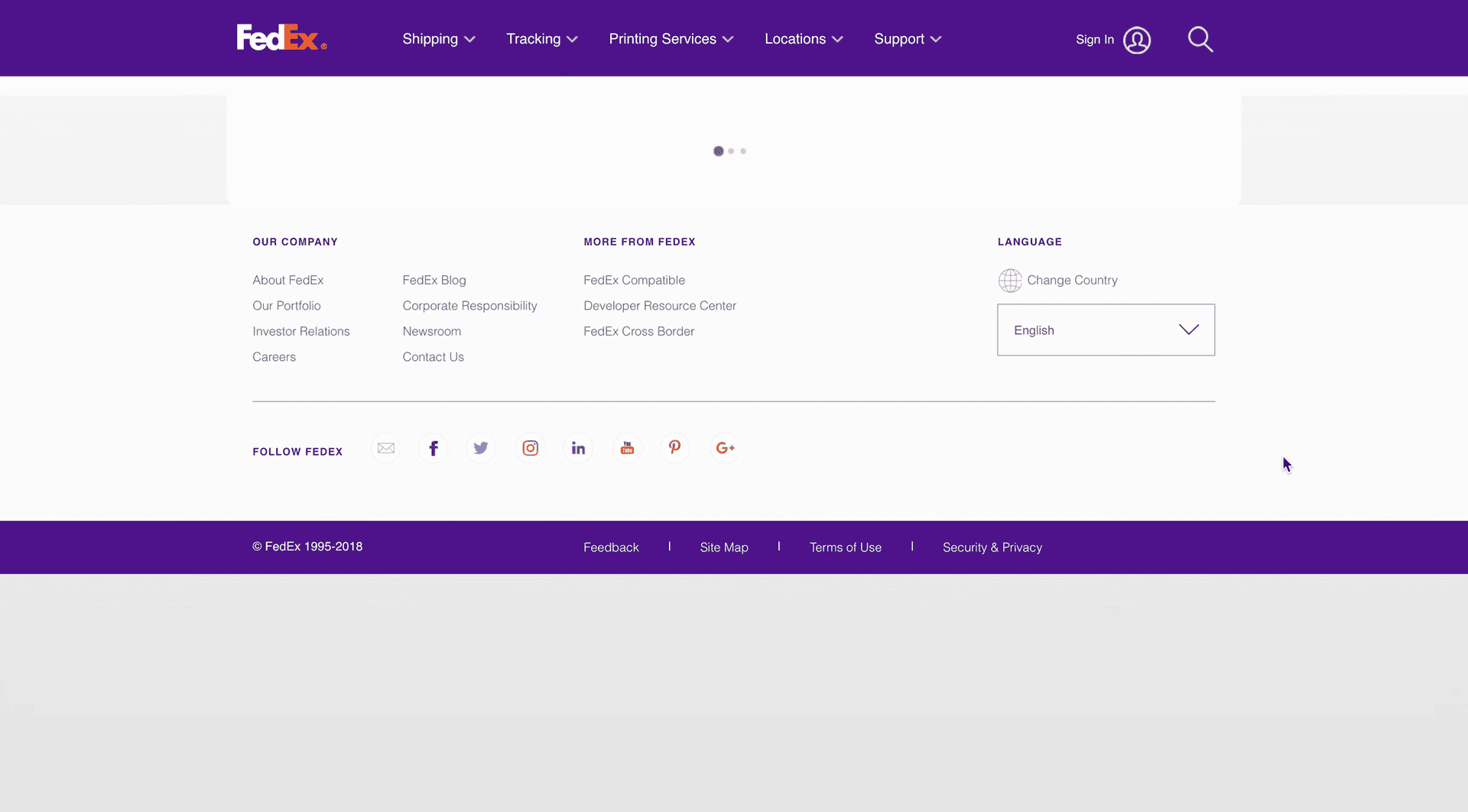Open FedEx Google Plus icon
The height and width of the screenshot is (812, 1468).
pos(724,448)
